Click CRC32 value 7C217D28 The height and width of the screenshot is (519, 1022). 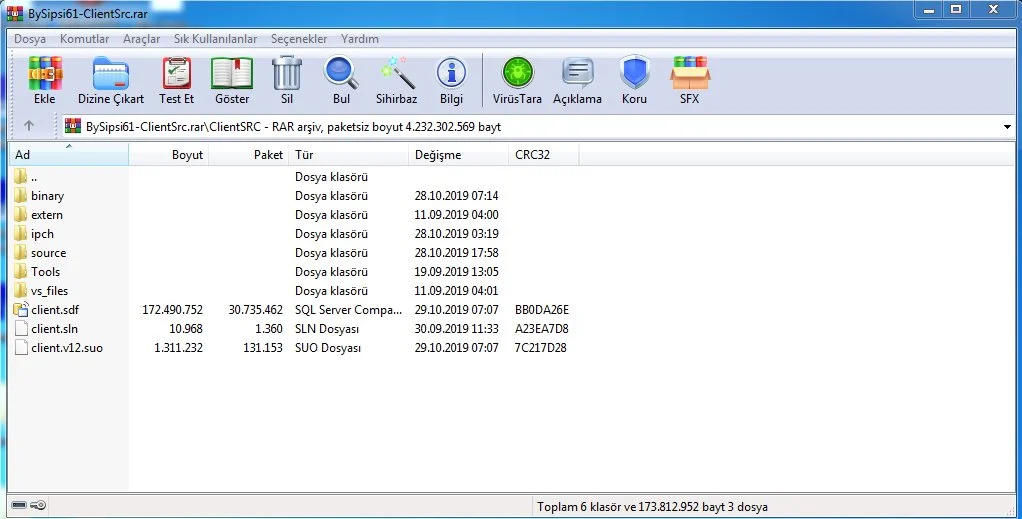tap(540, 348)
